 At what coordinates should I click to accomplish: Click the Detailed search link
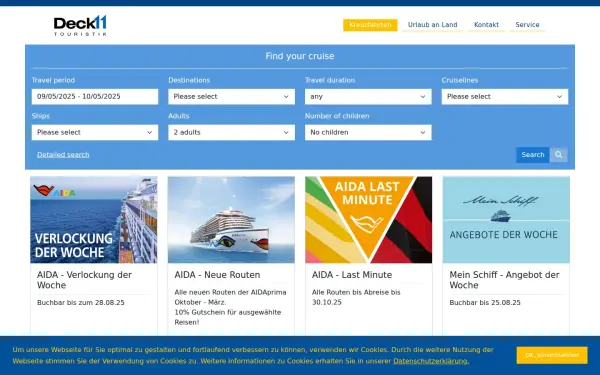point(63,155)
